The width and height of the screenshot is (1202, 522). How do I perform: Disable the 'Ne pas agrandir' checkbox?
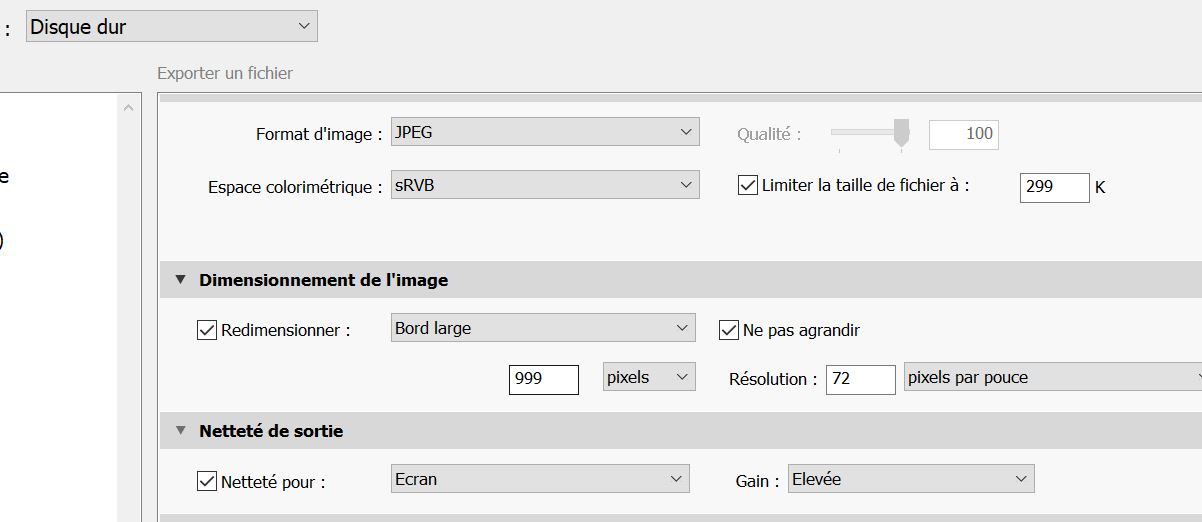(x=729, y=330)
